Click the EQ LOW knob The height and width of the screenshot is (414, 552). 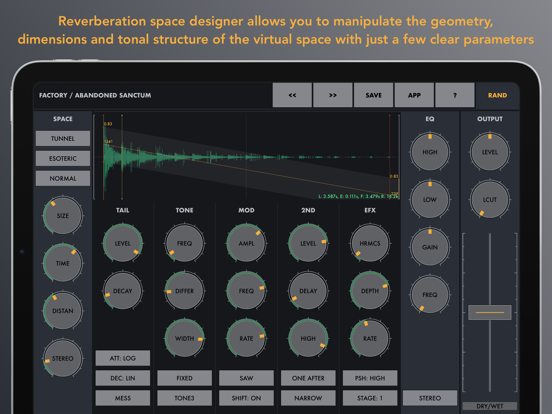pyautogui.click(x=430, y=200)
